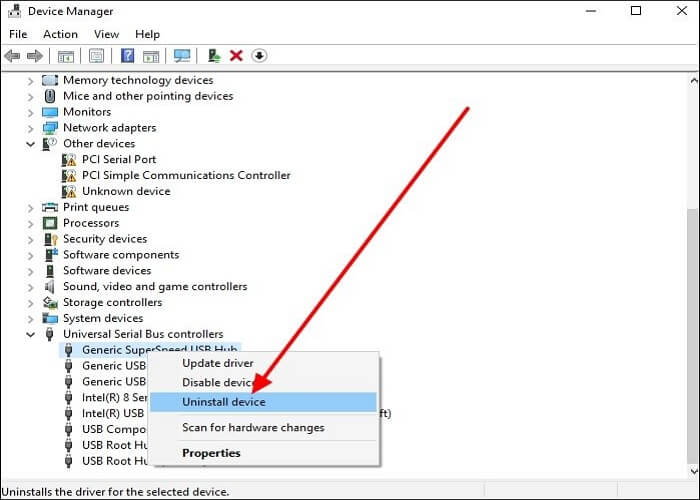Click the mouse icon beside Mice and other pointing devices

[50, 96]
